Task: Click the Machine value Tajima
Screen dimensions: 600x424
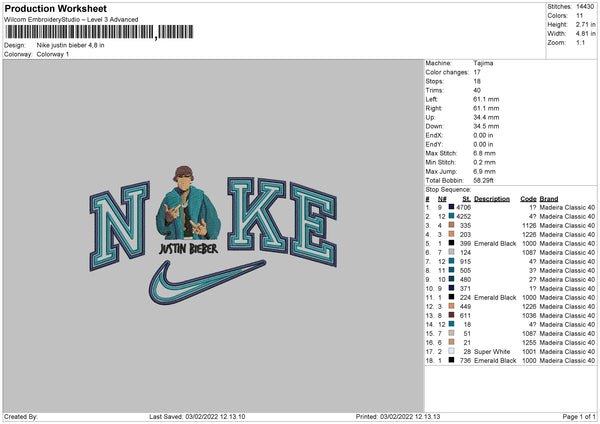Action: pos(483,63)
